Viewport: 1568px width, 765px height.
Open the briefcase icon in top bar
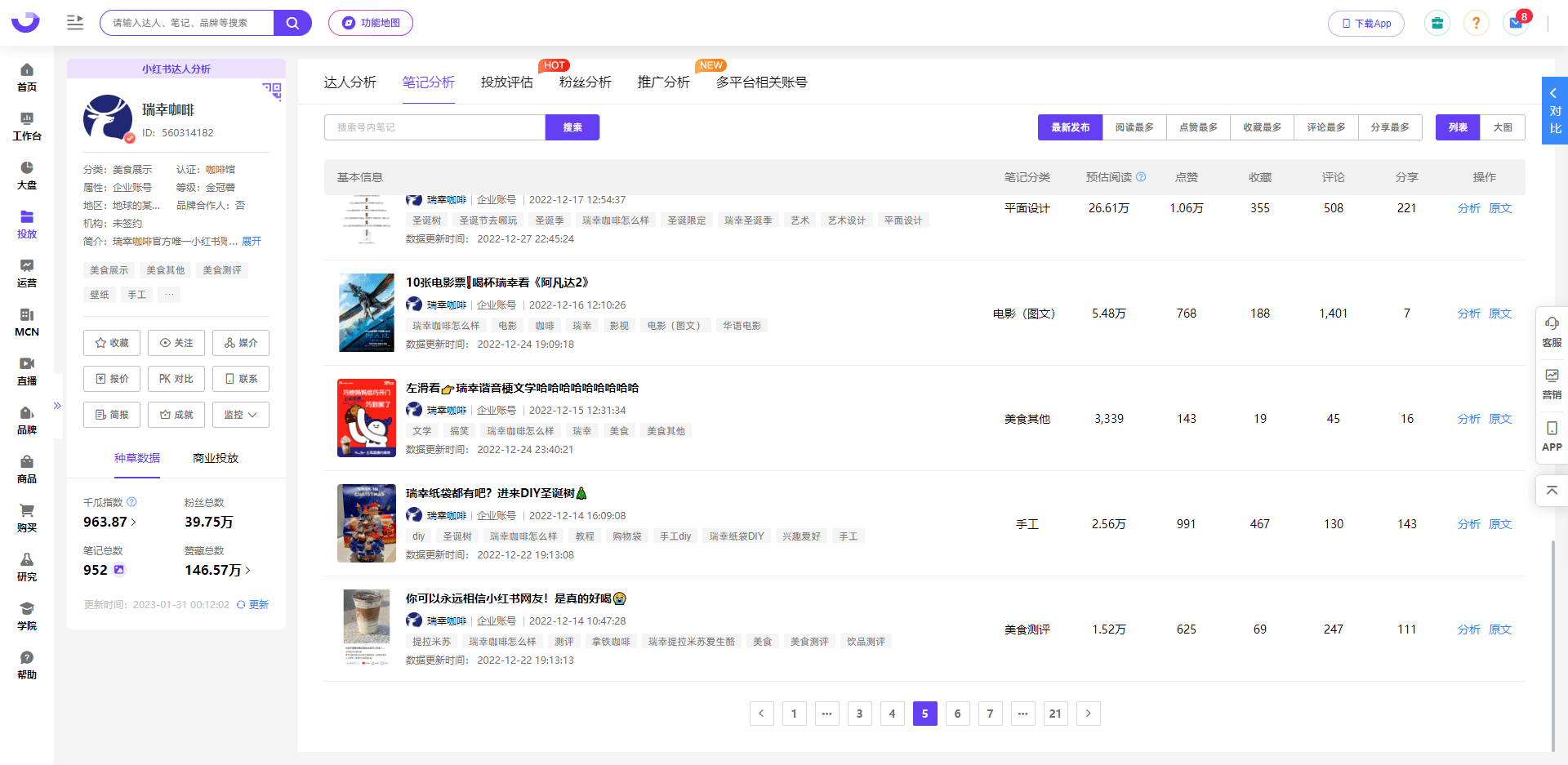point(1437,23)
